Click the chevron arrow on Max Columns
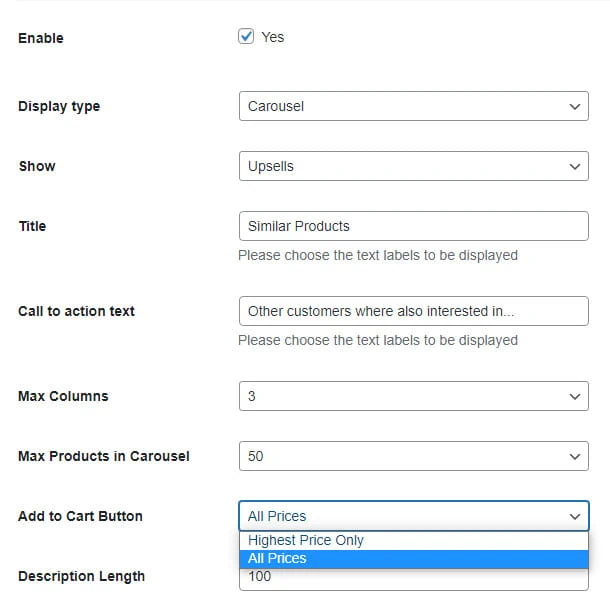The width and height of the screenshot is (610, 602). [x=574, y=396]
